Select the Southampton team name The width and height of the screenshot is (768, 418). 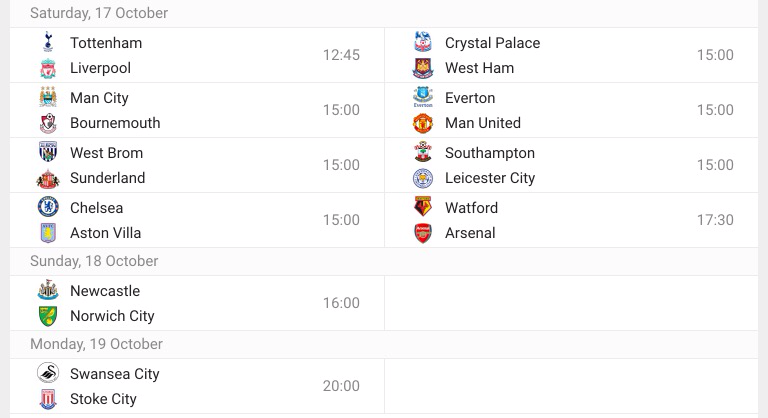(x=490, y=153)
